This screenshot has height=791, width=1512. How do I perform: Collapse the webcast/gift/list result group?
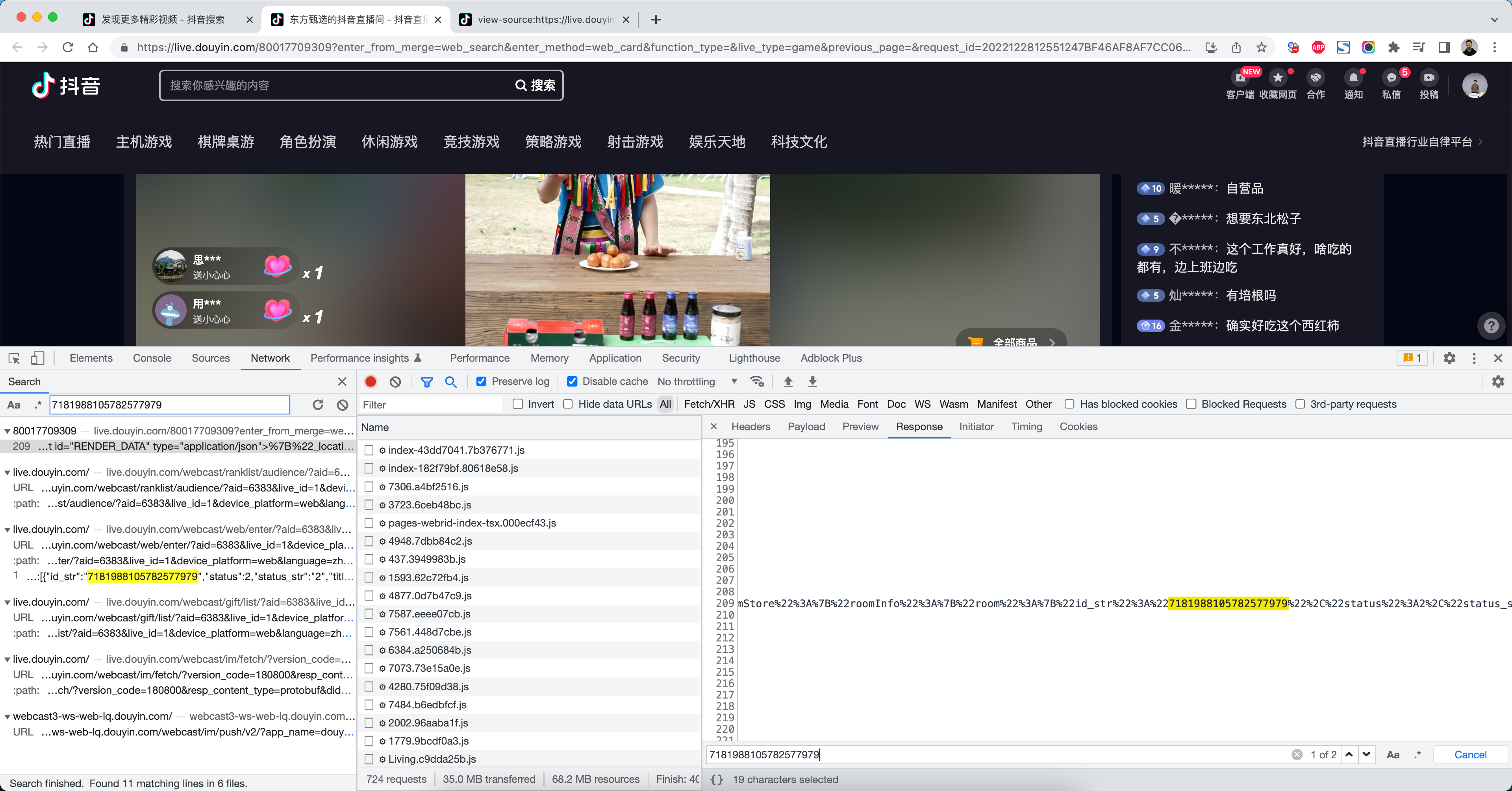pos(7,602)
